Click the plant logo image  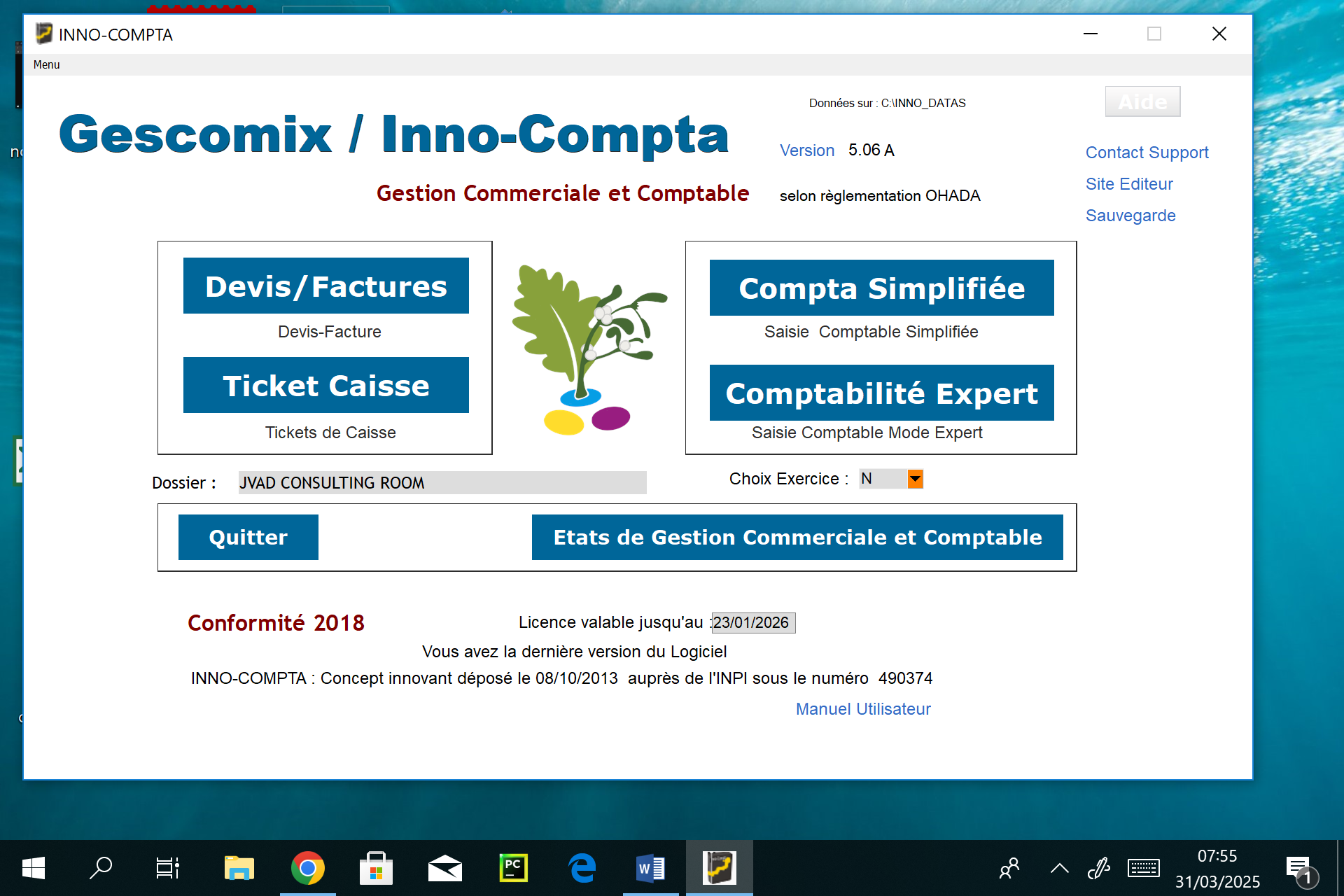[587, 348]
